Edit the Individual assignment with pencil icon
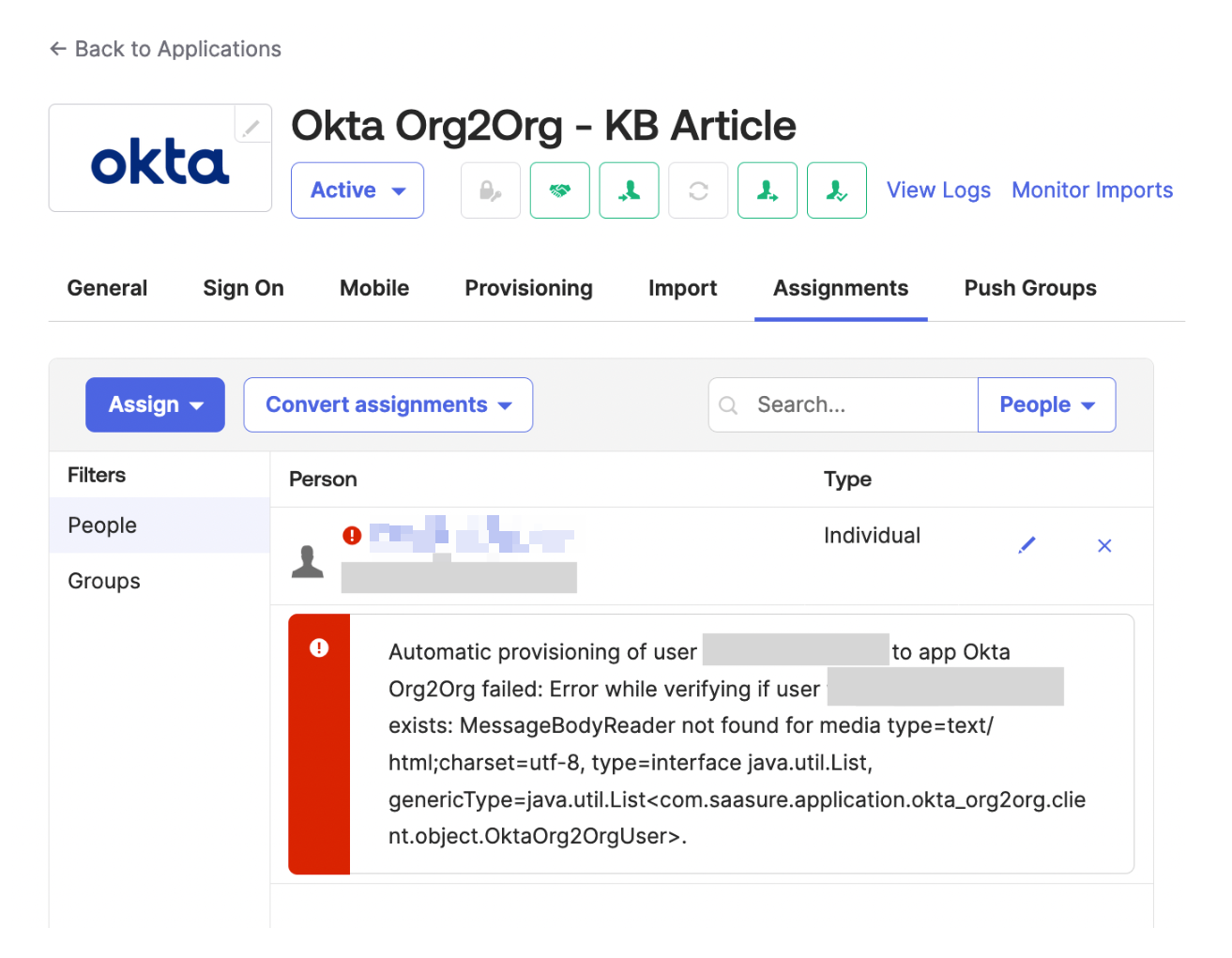The width and height of the screenshot is (1232, 958). pos(1027,545)
